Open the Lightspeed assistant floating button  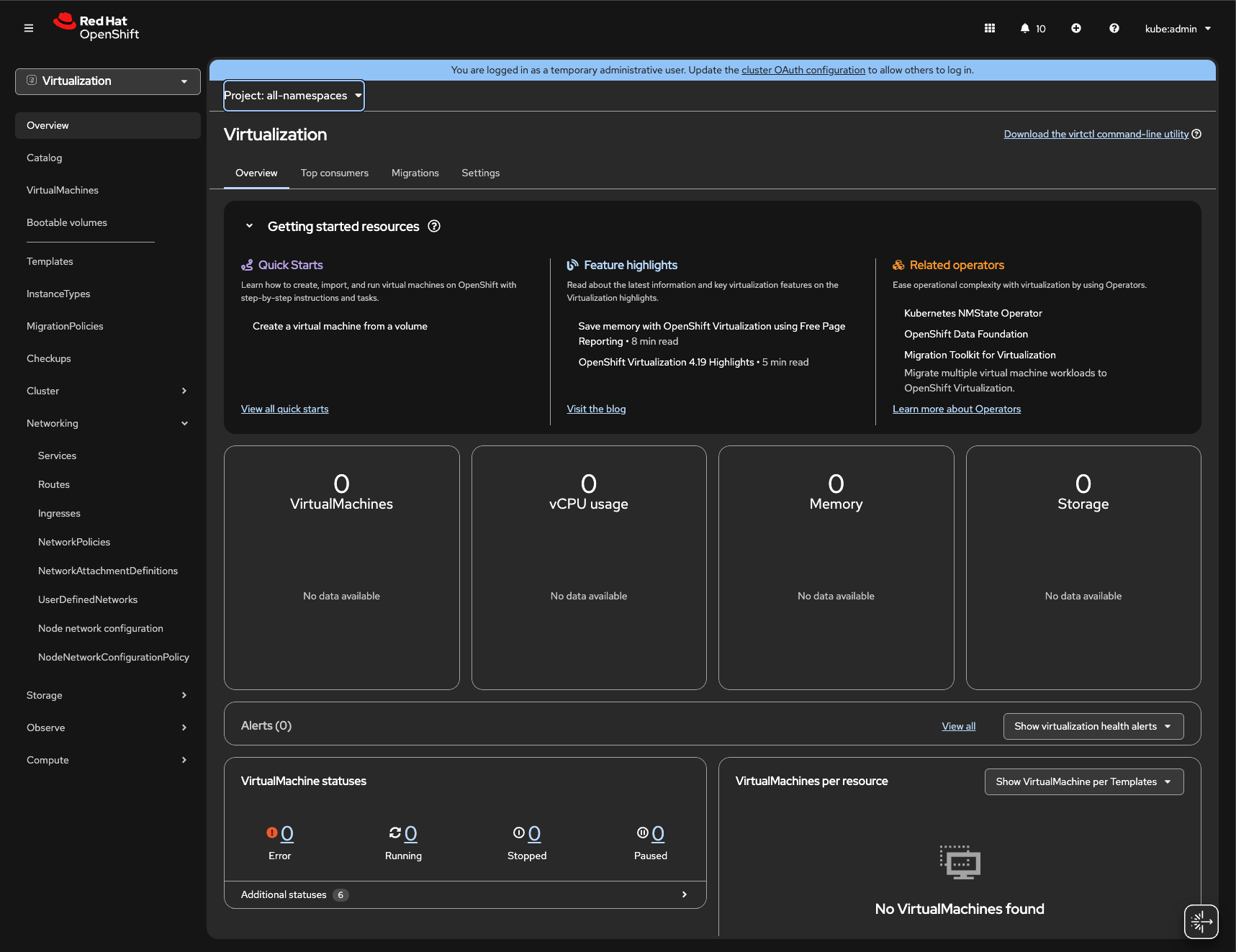tap(1201, 921)
